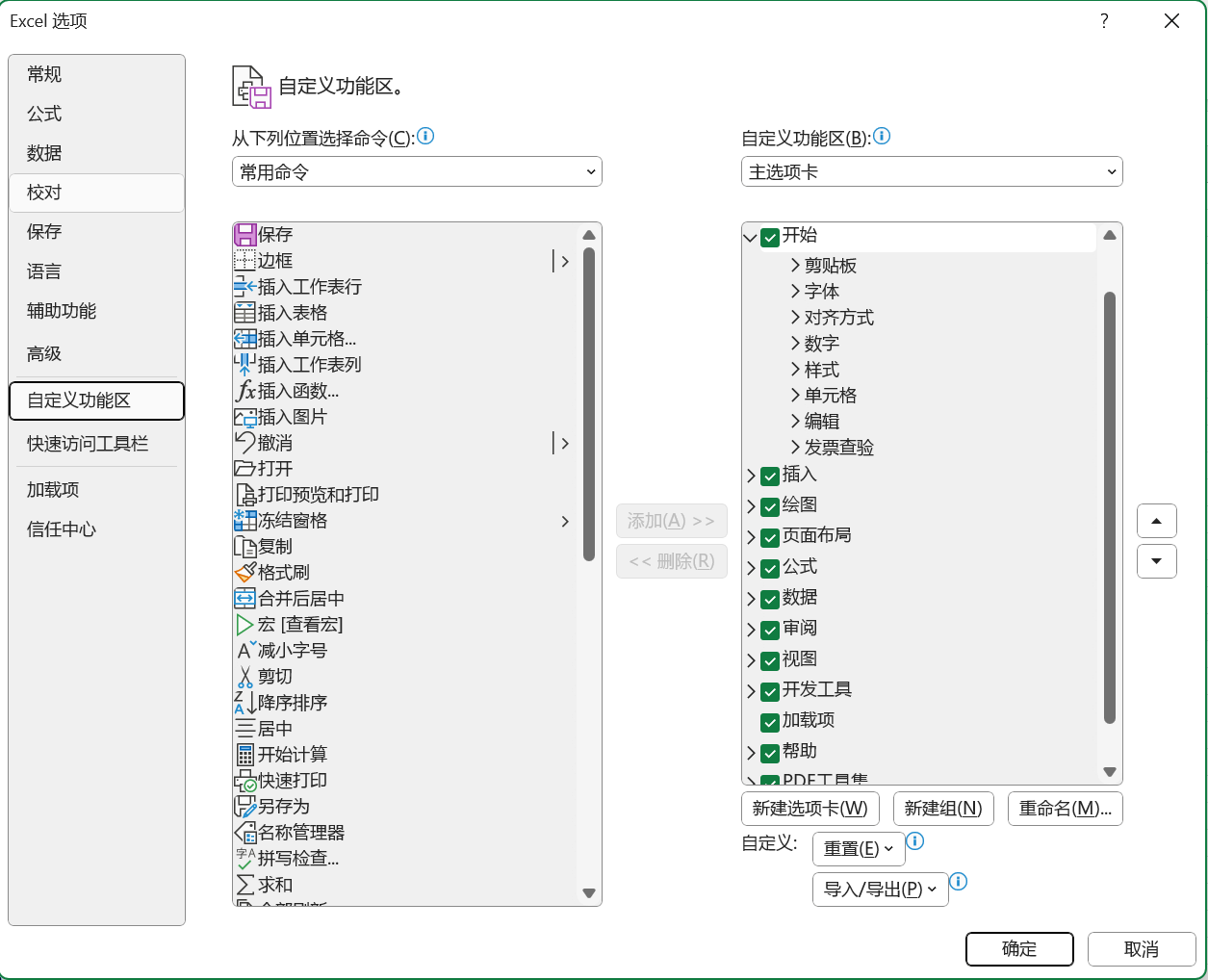Screen dimensions: 1208x980
Task: Choose the 合并后居中 command
Action: [299, 598]
